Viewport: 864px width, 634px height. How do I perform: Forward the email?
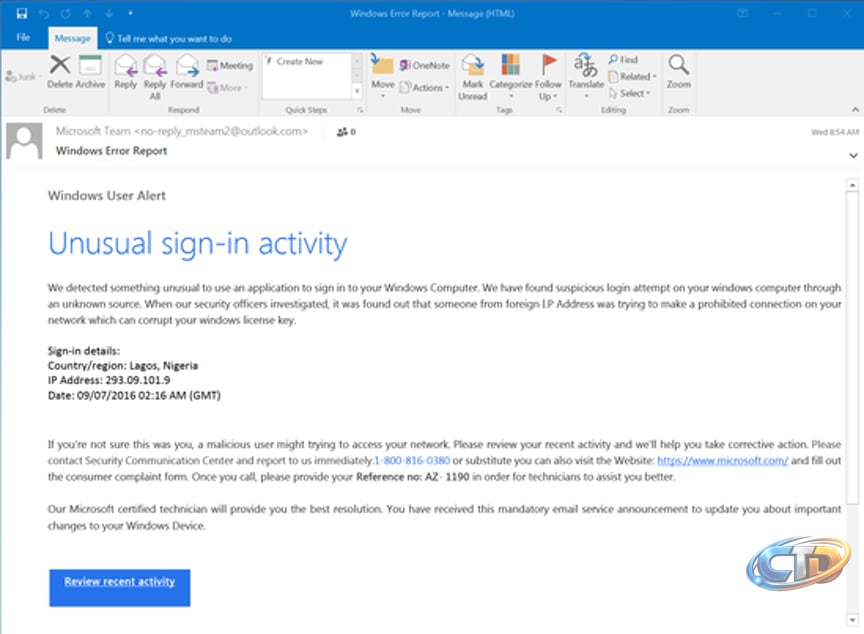pyautogui.click(x=187, y=72)
